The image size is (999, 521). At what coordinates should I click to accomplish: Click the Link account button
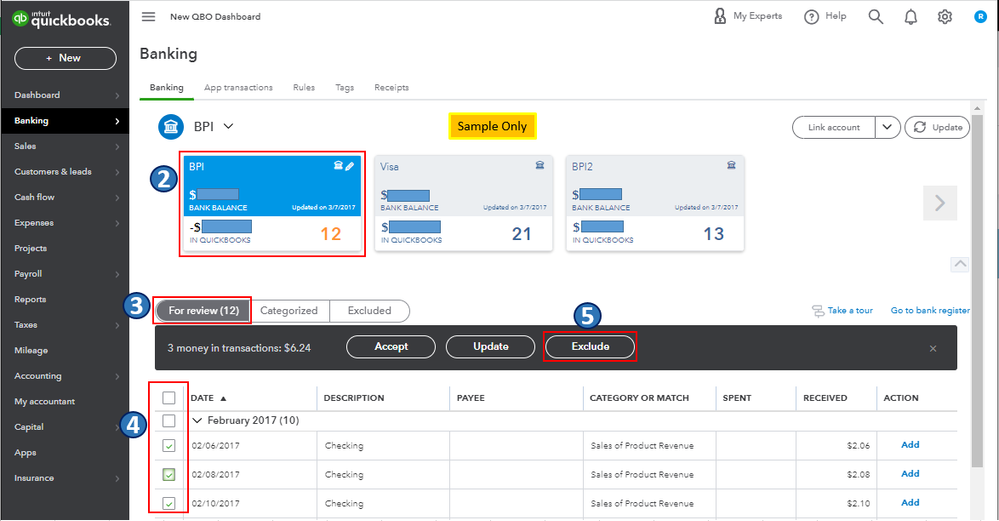point(834,127)
